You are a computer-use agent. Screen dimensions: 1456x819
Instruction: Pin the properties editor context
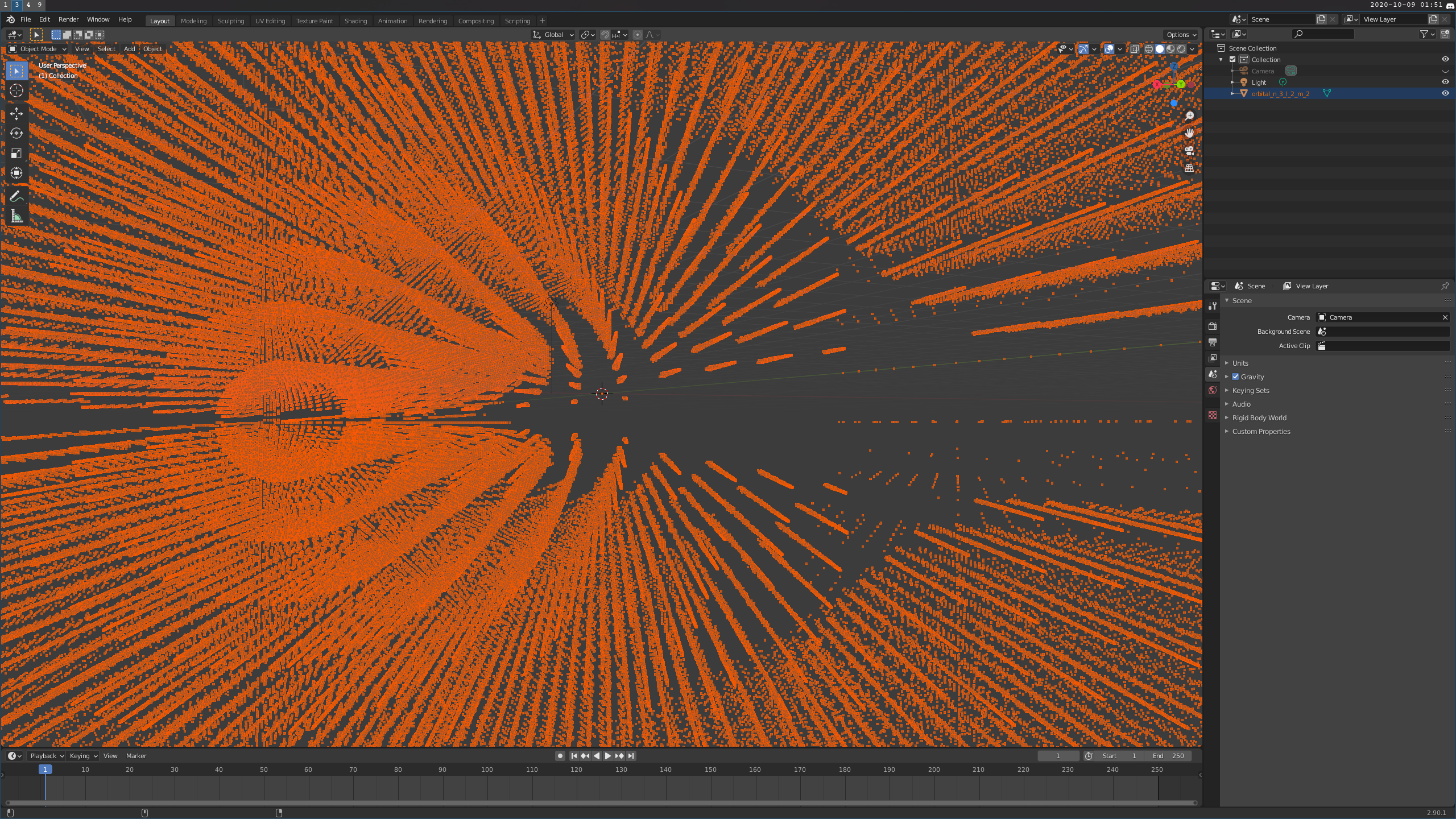point(1445,286)
